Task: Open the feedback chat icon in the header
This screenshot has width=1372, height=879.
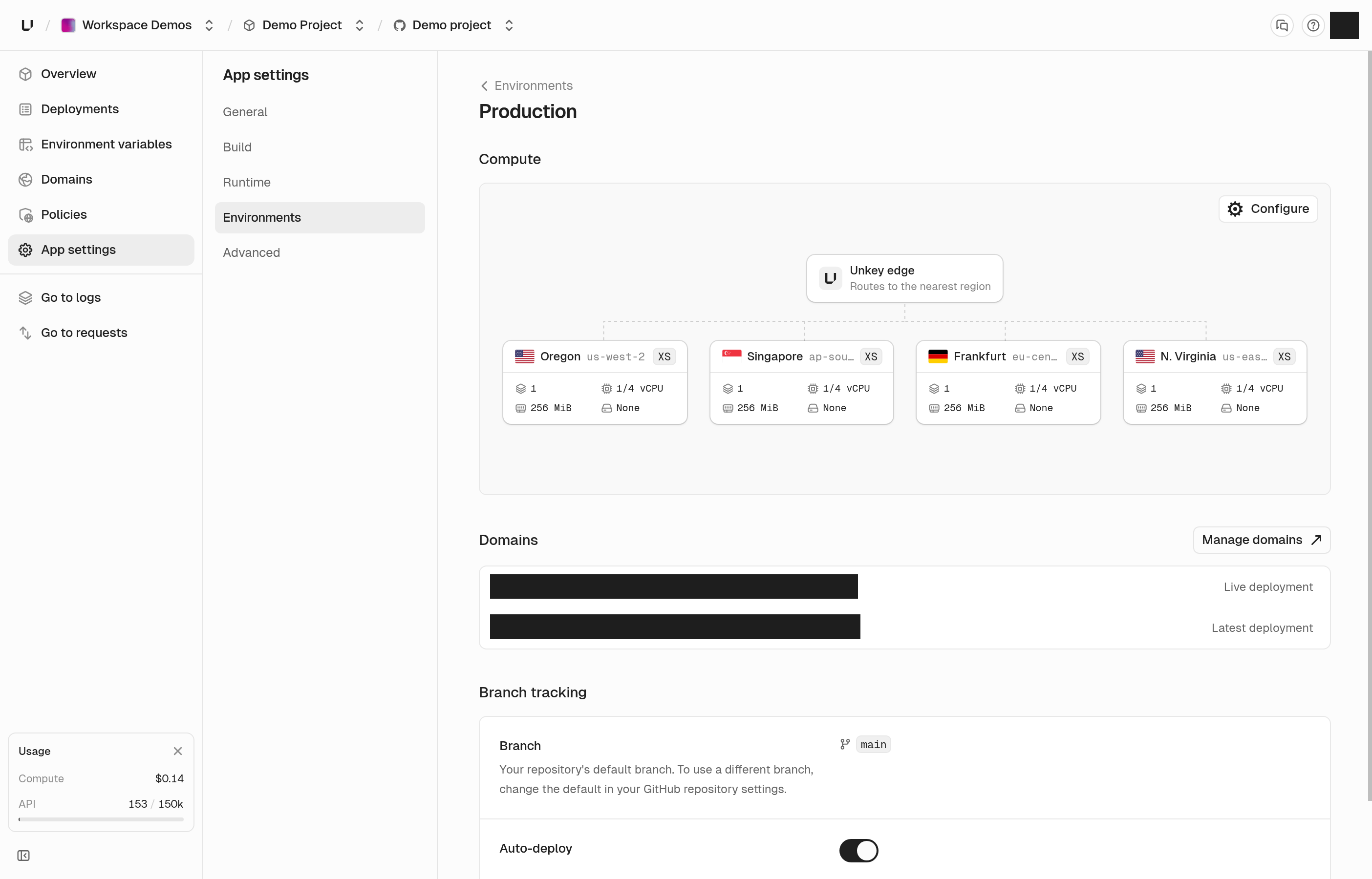Action: (1282, 25)
